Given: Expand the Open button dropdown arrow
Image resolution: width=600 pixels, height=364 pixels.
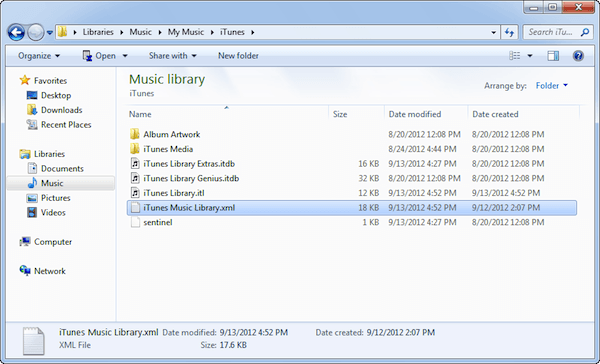Looking at the screenshot, I should pyautogui.click(x=125, y=56).
